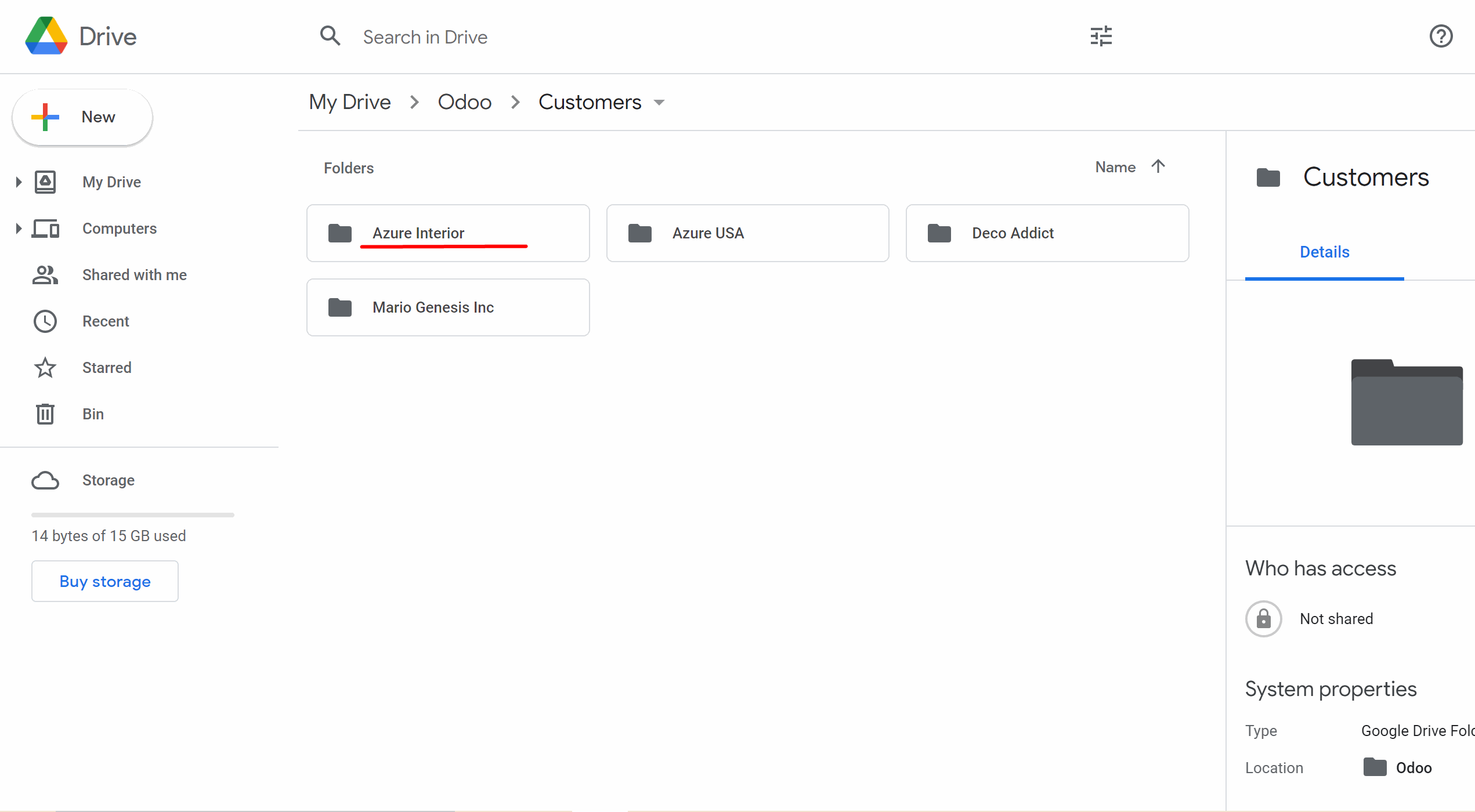1475x812 pixels.
Task: Click the small folder icon beside Customers title
Action: (1268, 177)
